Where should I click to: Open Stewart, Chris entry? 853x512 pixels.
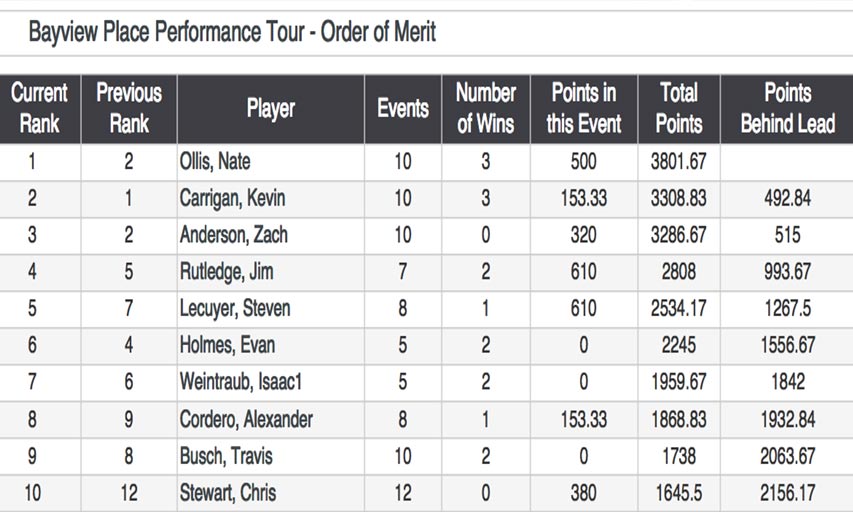(x=228, y=493)
